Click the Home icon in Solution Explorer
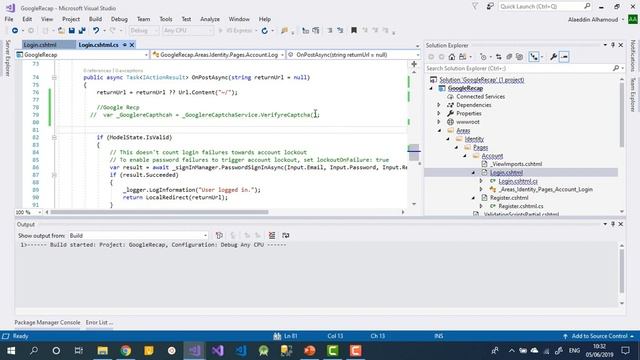The image size is (640, 360). pyautogui.click(x=451, y=57)
